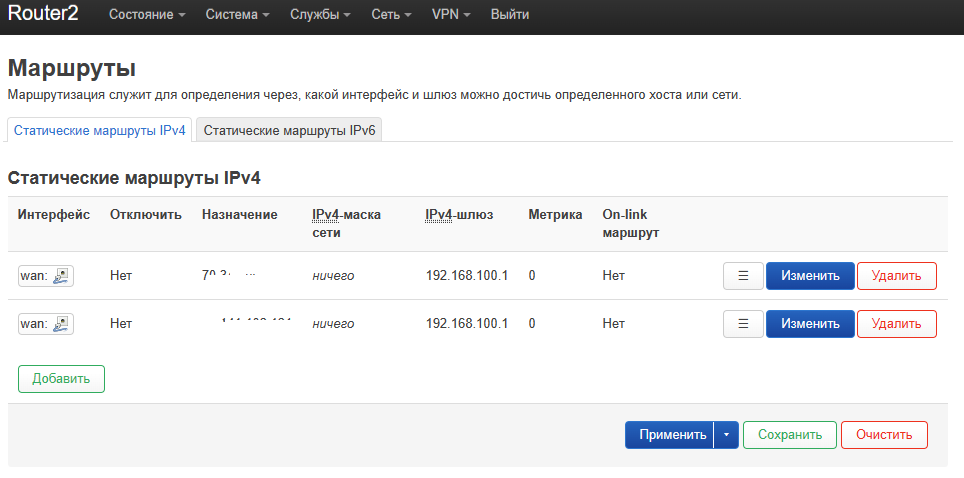Delete the first route via Удалить
This screenshot has width=964, height=478.
coord(896,276)
